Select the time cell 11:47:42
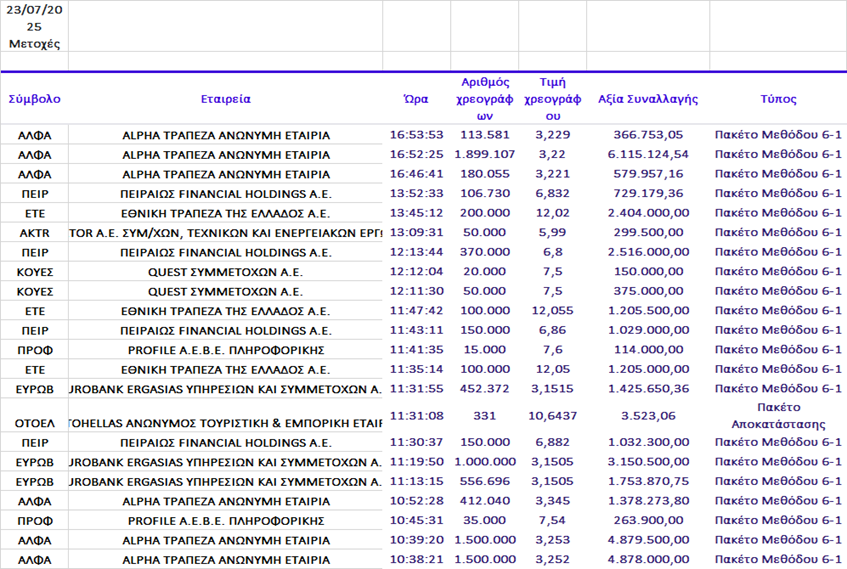 pyautogui.click(x=416, y=310)
